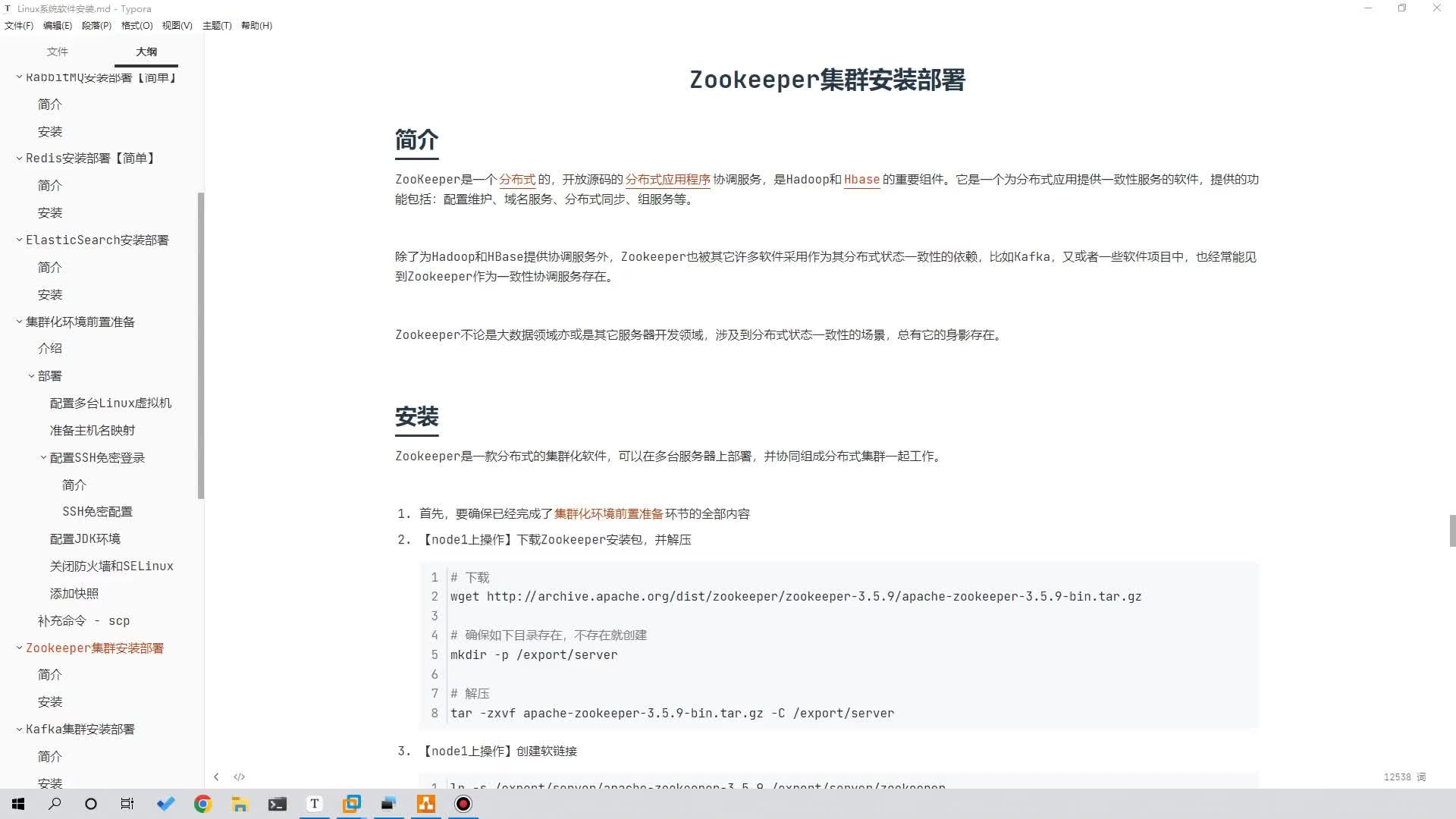
Task: Jump to 添加快照 in outline
Action: [x=74, y=594]
